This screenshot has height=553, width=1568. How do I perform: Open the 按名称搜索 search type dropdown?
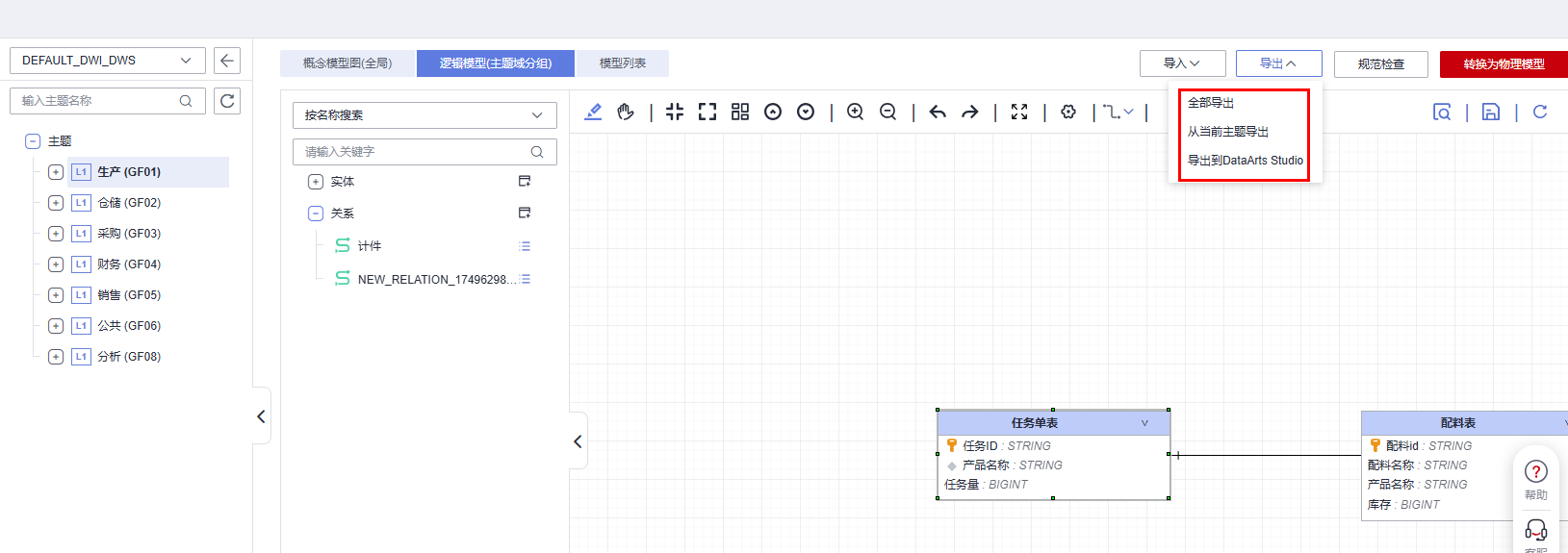pyautogui.click(x=424, y=115)
